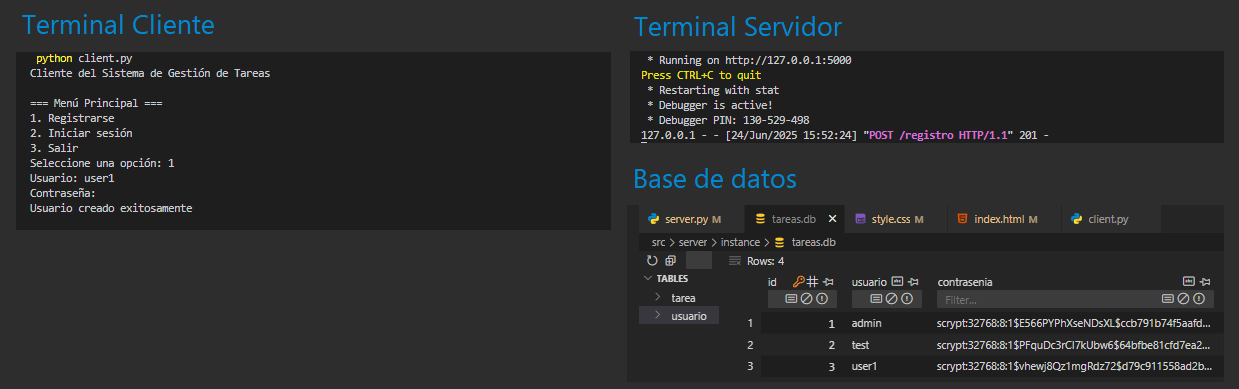Expand the tarea table chevron

(x=658, y=297)
